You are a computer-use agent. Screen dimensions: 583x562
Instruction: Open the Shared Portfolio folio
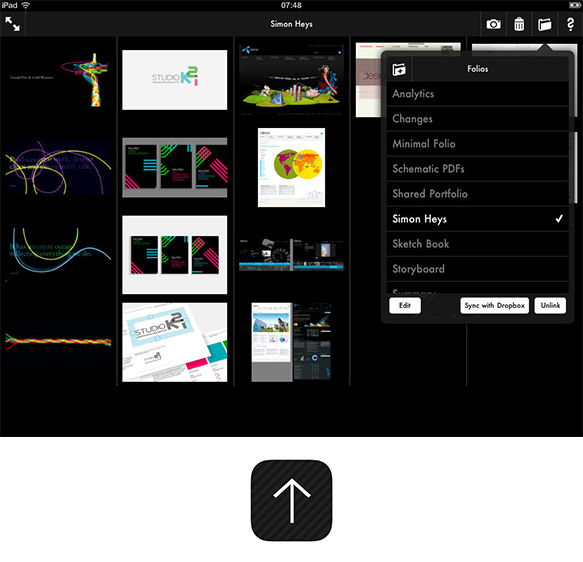coord(477,194)
